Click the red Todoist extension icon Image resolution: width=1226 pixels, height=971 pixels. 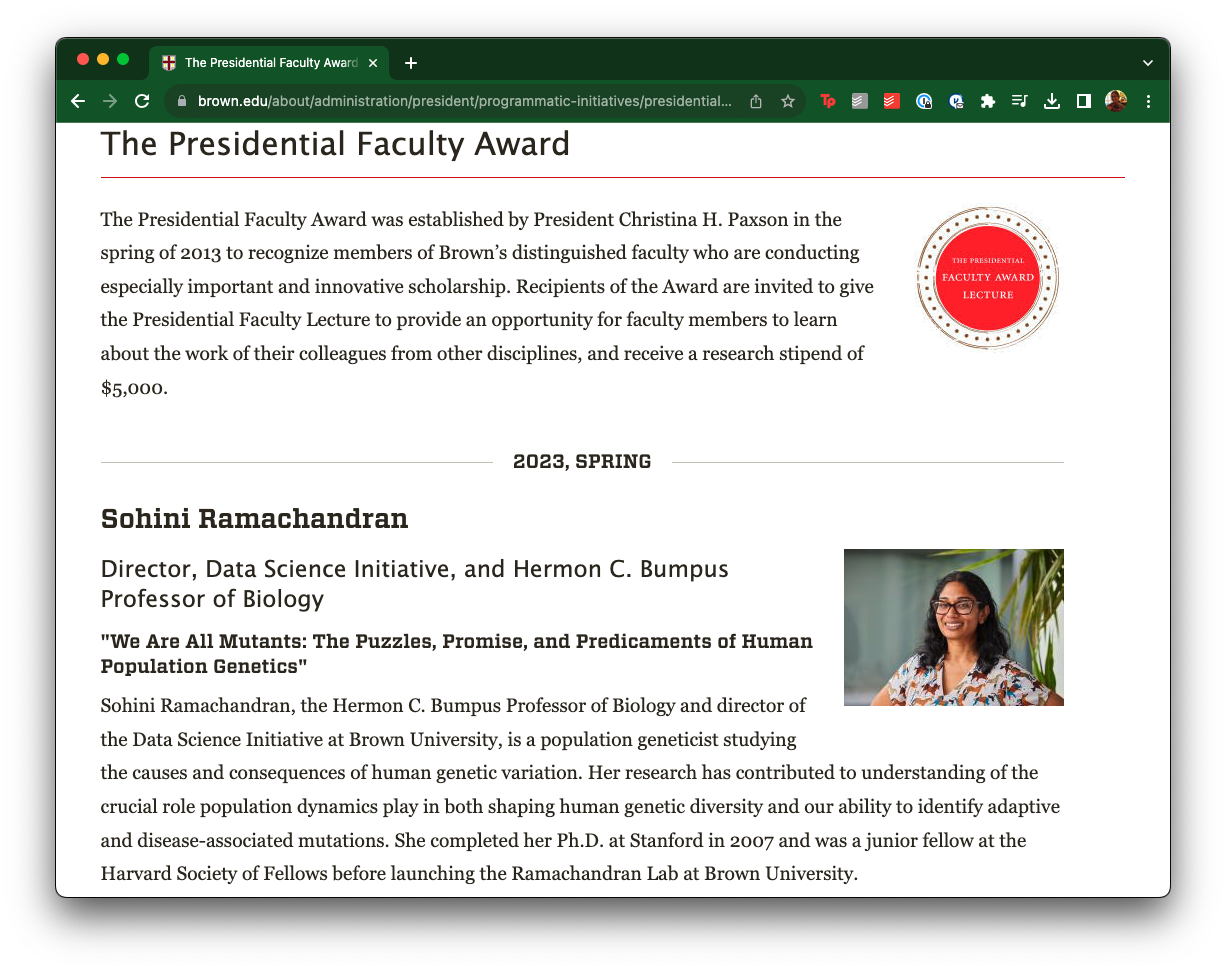point(891,101)
